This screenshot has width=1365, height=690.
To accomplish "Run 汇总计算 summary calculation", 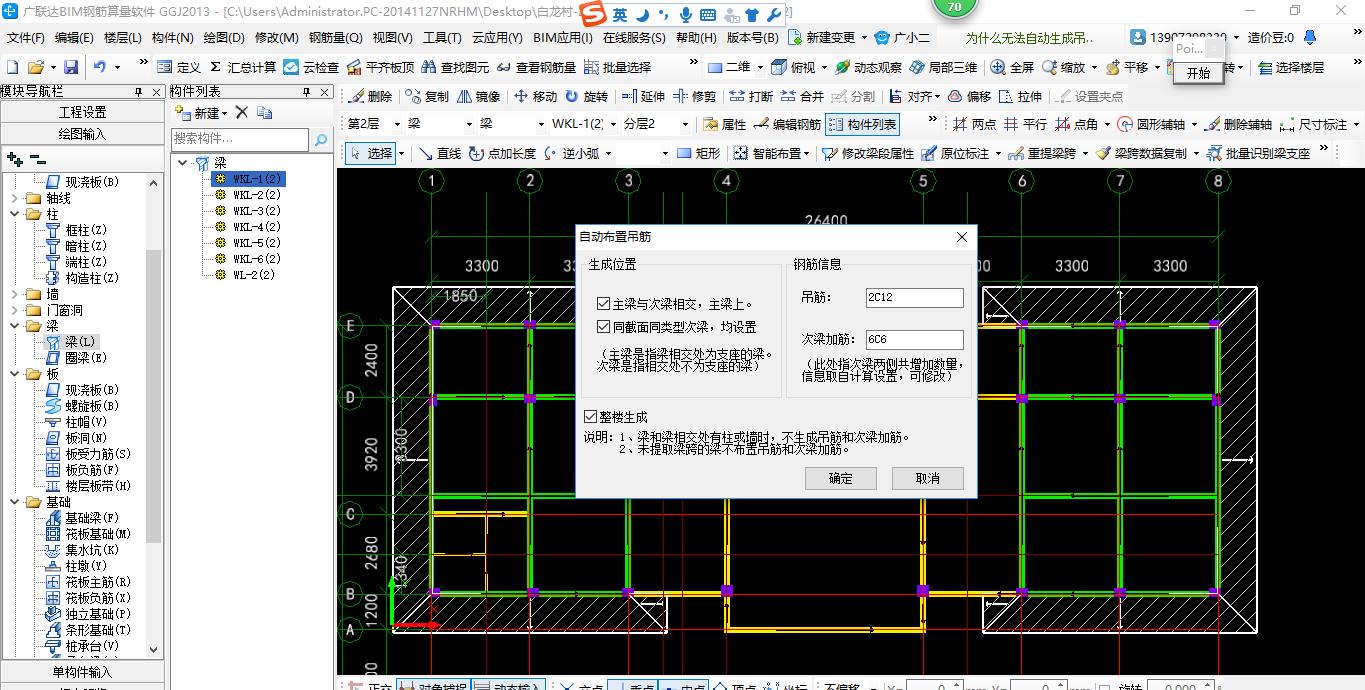I will 243,67.
